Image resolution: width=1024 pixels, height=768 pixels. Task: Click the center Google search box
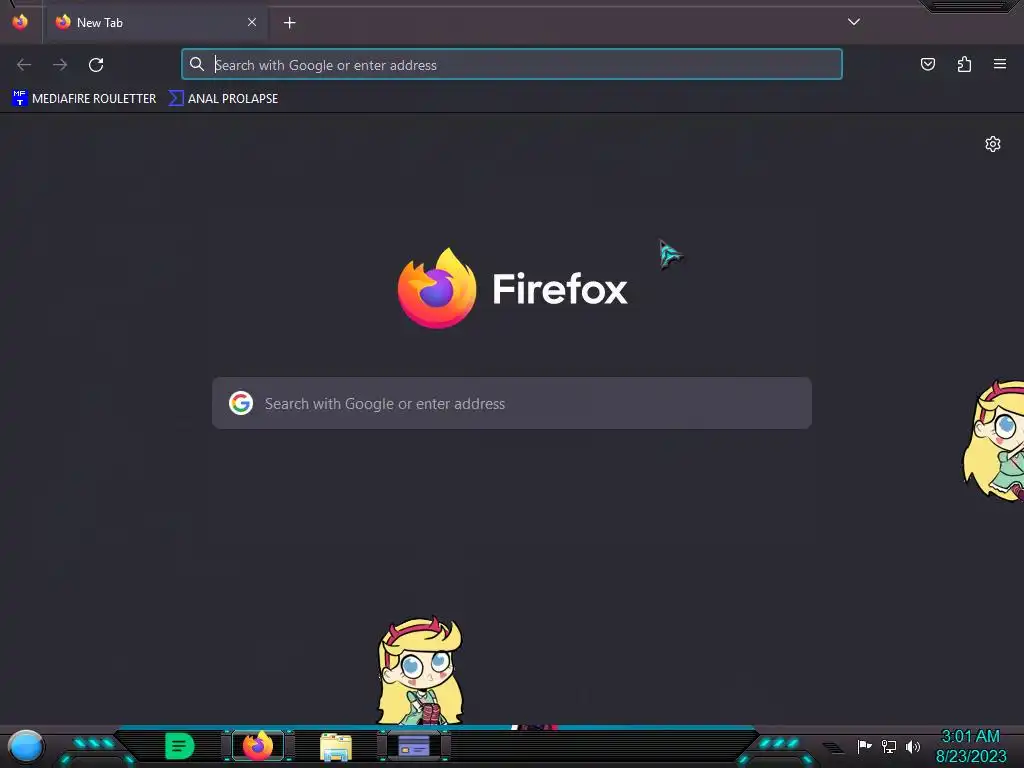pos(512,403)
